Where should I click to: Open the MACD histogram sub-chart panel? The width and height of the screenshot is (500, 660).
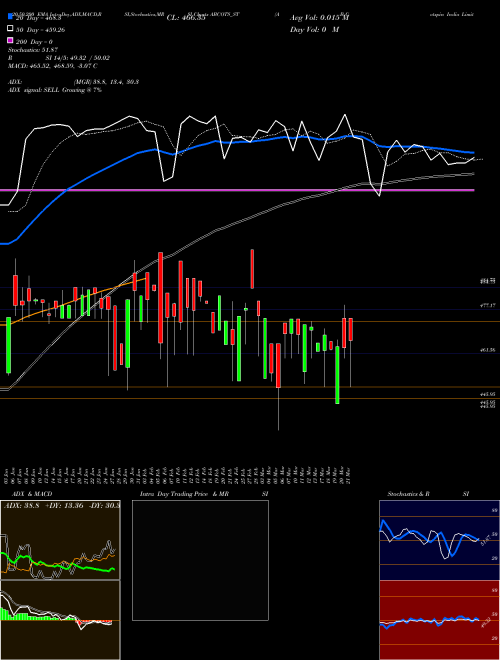click(x=60, y=620)
